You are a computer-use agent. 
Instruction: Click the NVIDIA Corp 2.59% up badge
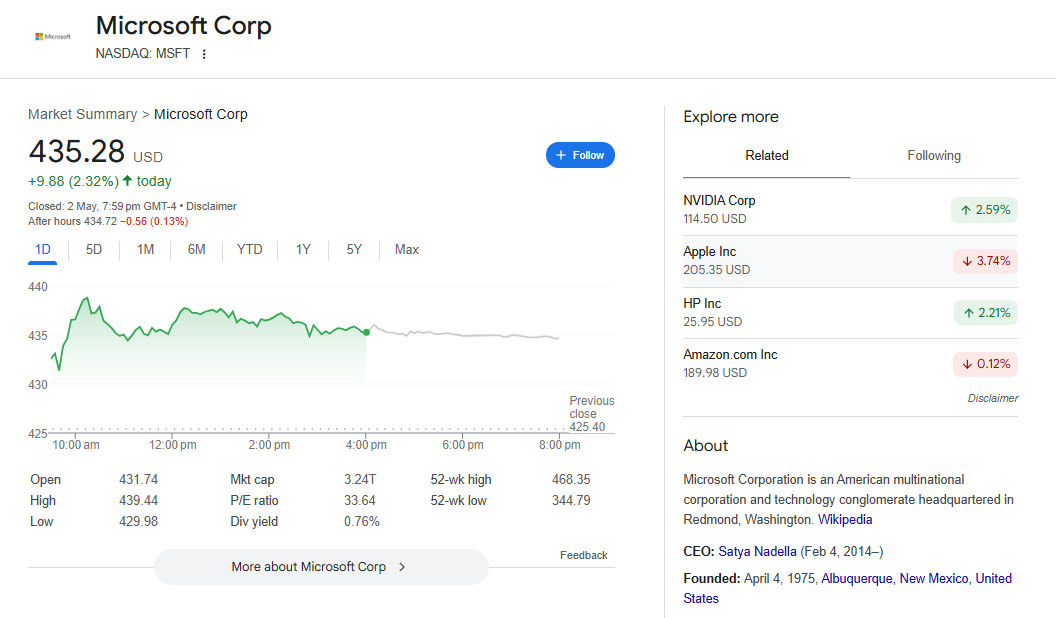[x=984, y=210]
